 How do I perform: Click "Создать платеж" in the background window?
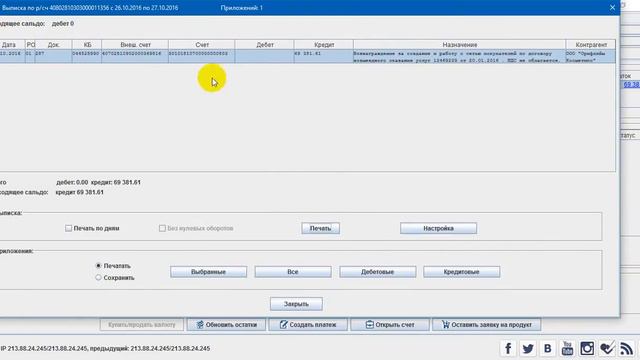point(308,325)
